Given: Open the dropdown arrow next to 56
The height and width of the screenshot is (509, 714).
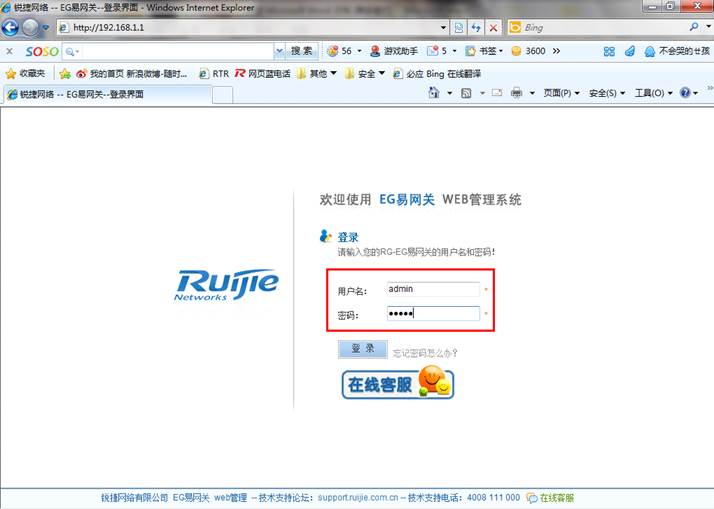Looking at the screenshot, I should (x=359, y=51).
